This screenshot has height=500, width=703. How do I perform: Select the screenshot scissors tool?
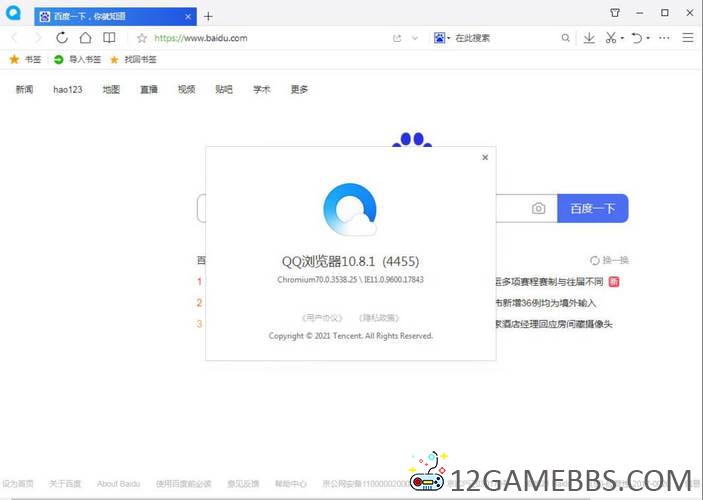click(x=610, y=38)
